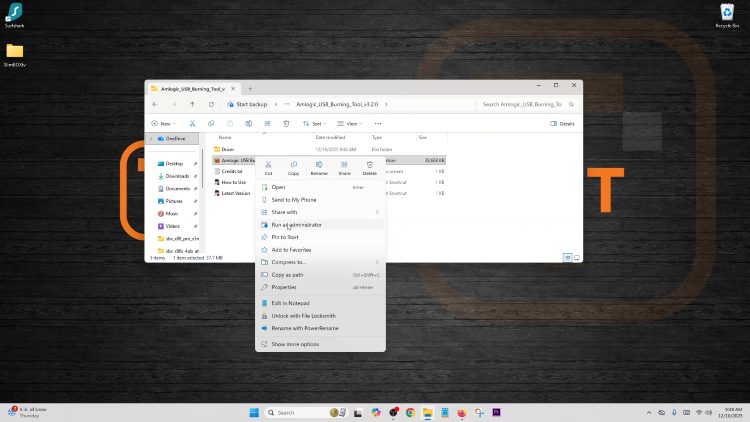750x422 pixels.
Task: Show hidden system tray icons
Action: pos(649,412)
